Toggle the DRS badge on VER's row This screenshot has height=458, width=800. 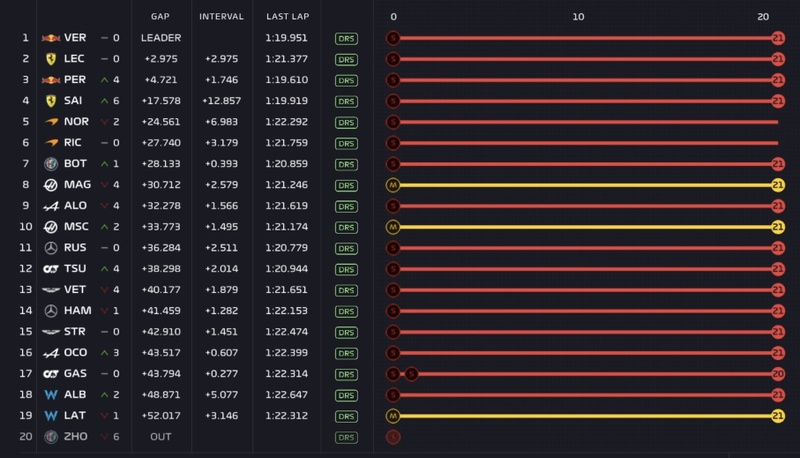(x=346, y=38)
